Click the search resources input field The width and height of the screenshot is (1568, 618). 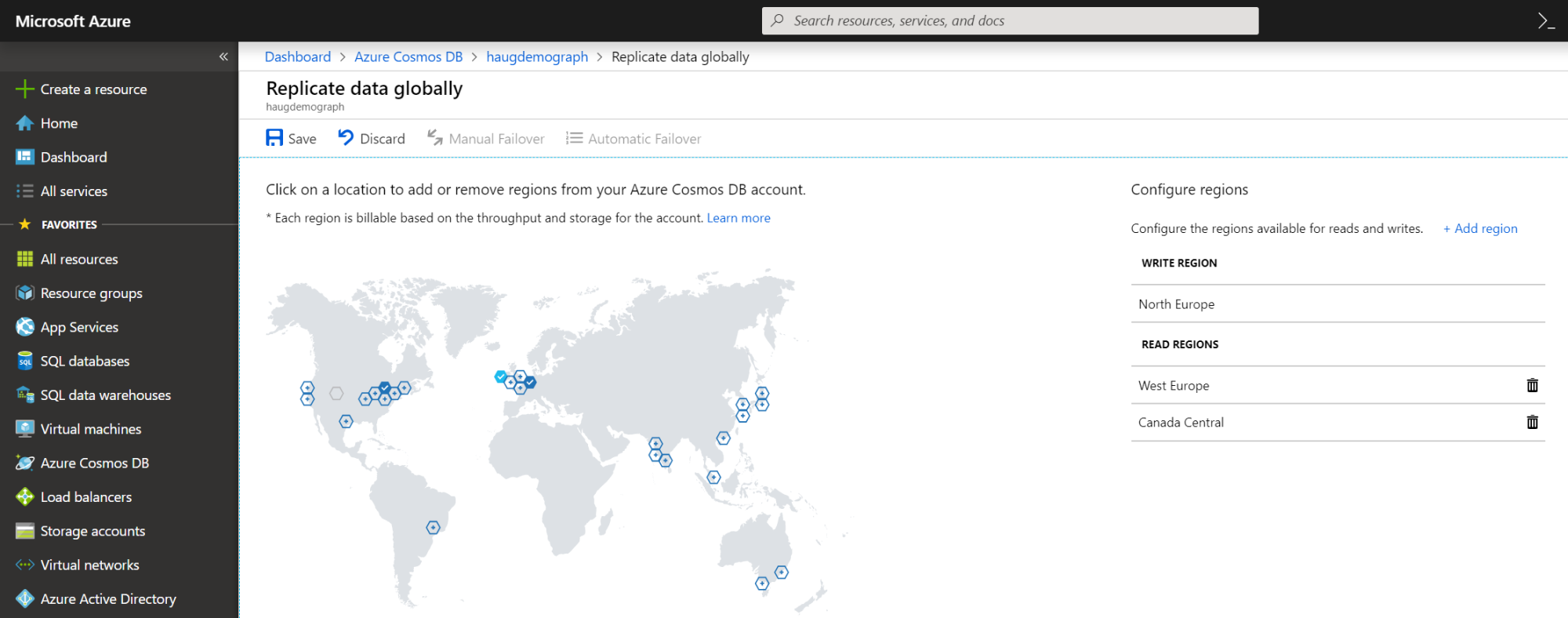(x=1010, y=21)
